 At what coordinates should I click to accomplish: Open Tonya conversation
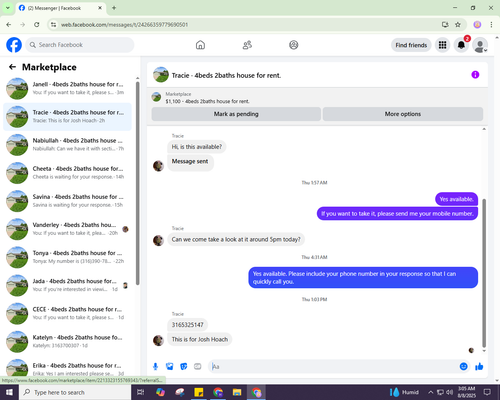67,257
